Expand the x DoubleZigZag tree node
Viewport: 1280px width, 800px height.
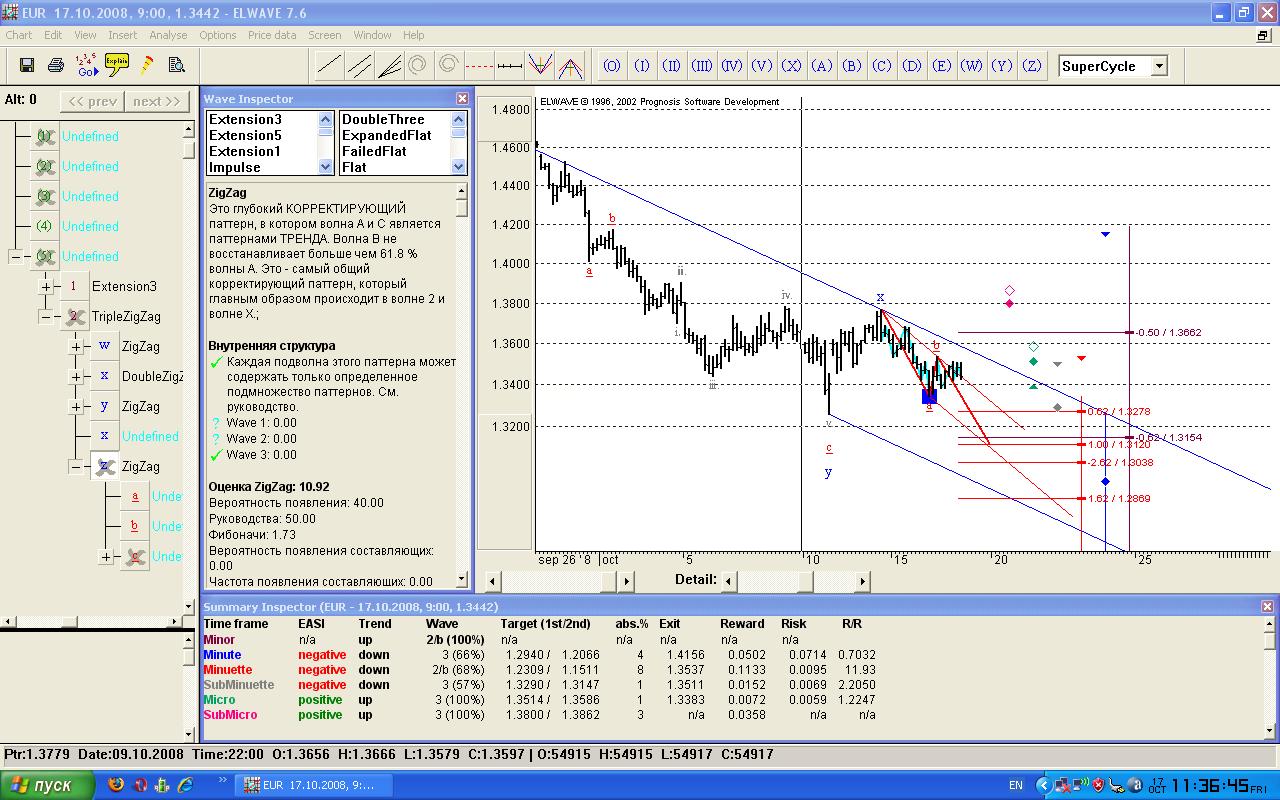pos(76,376)
